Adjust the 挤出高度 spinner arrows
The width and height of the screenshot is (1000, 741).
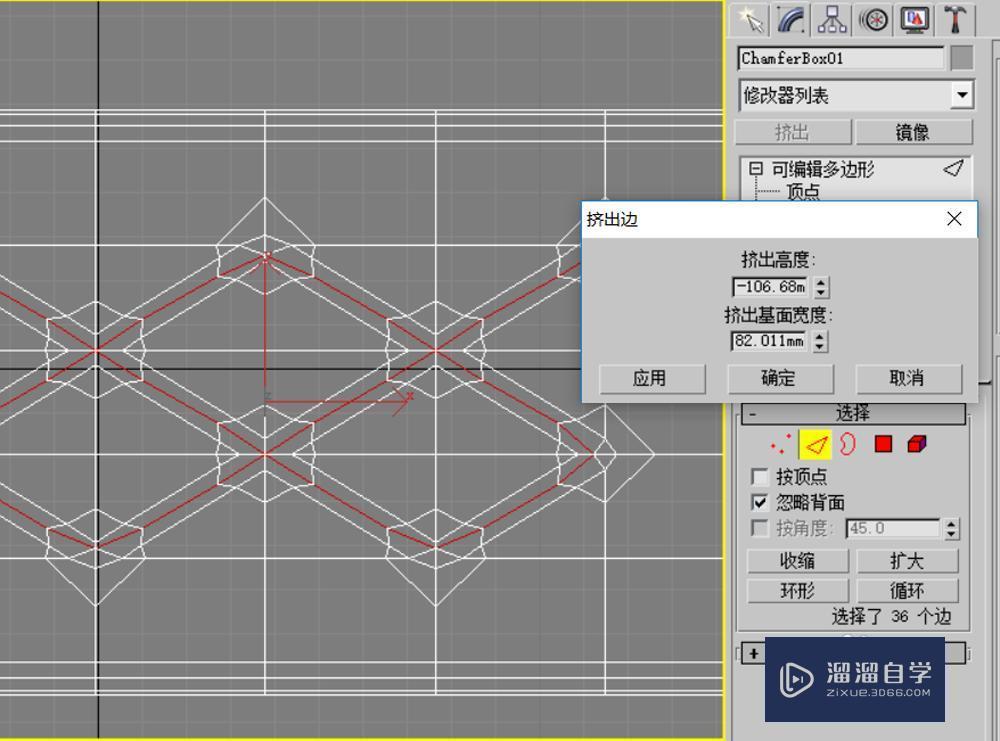coord(821,287)
